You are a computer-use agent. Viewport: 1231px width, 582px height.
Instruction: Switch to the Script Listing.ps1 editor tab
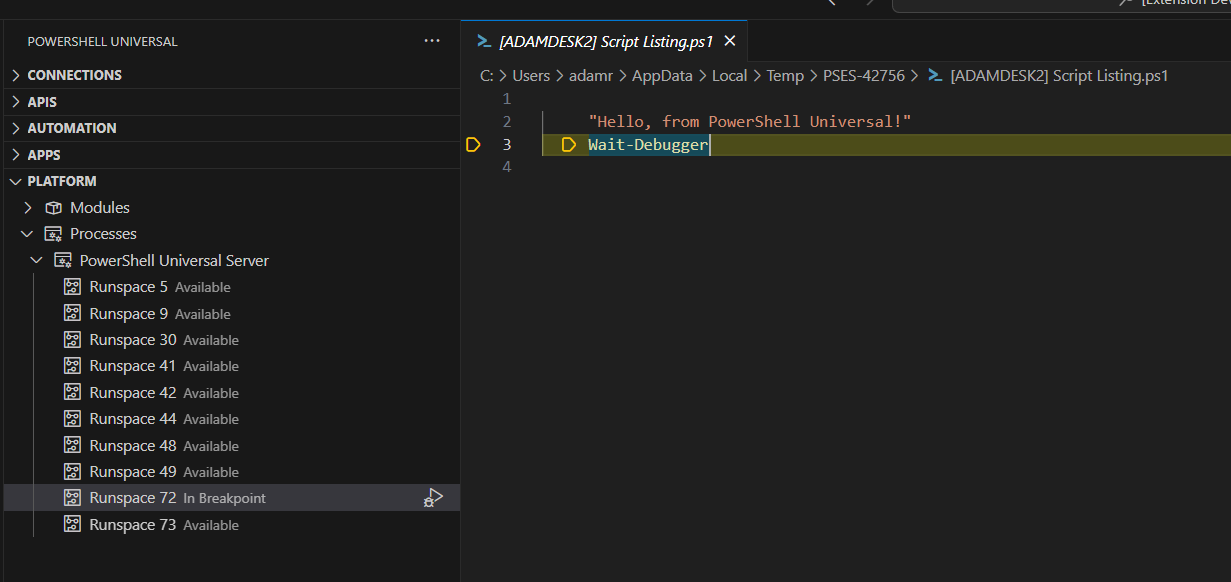point(605,41)
